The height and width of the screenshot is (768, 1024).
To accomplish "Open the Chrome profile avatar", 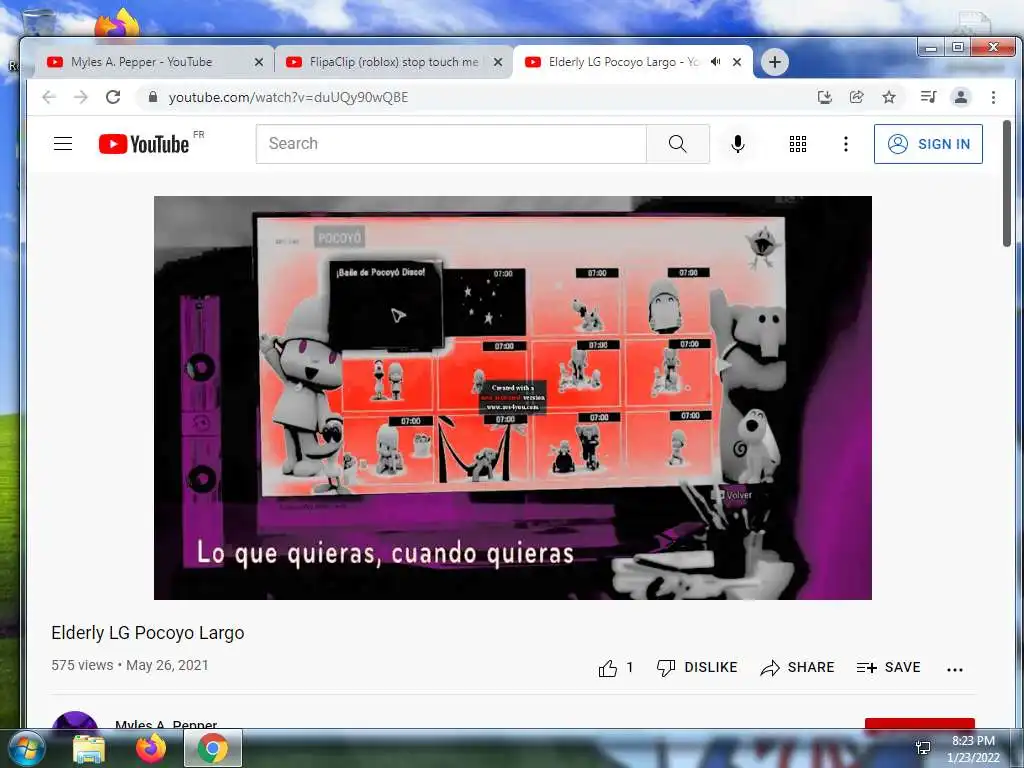I will click(x=961, y=97).
